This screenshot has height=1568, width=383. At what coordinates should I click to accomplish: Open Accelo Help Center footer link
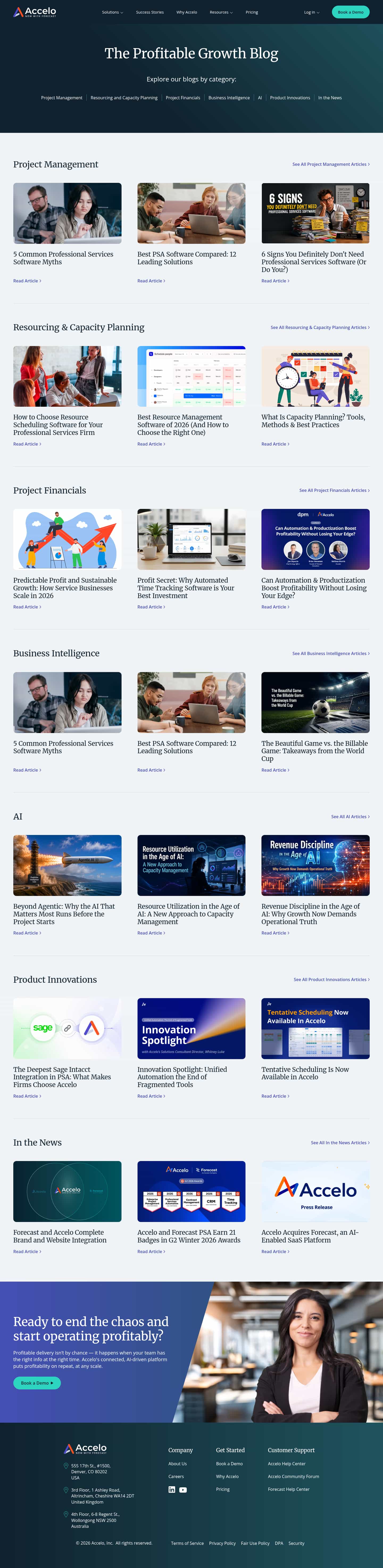pyautogui.click(x=287, y=1464)
